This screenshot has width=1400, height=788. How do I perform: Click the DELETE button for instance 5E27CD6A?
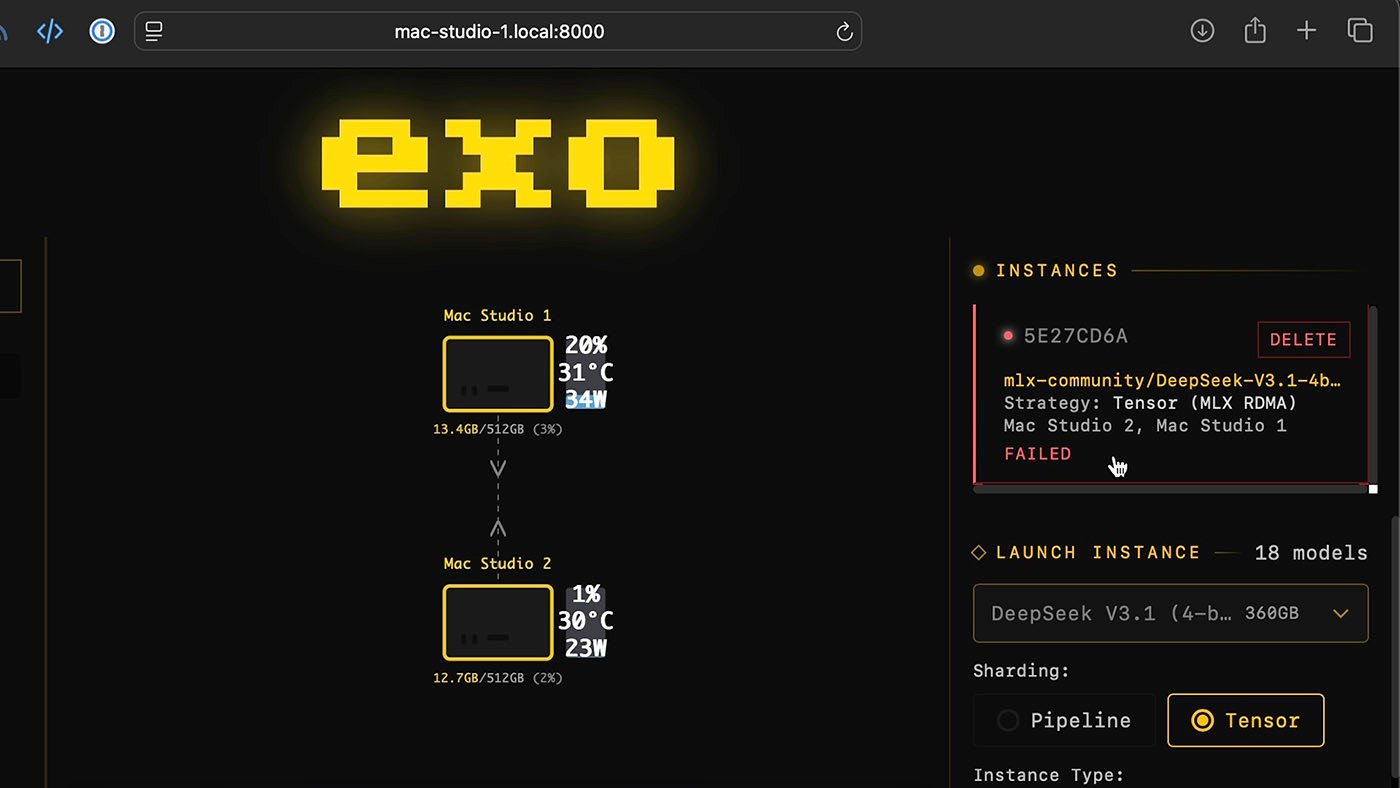pyautogui.click(x=1303, y=340)
